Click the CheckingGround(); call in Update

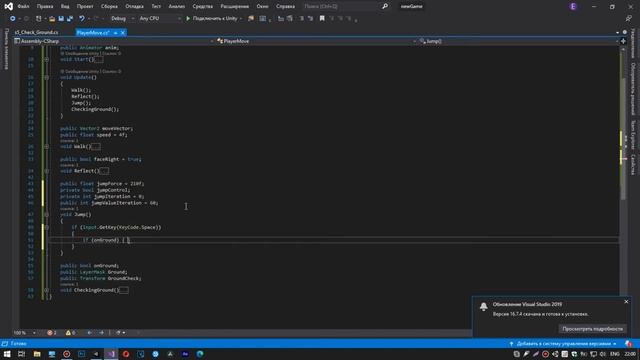click(x=95, y=109)
